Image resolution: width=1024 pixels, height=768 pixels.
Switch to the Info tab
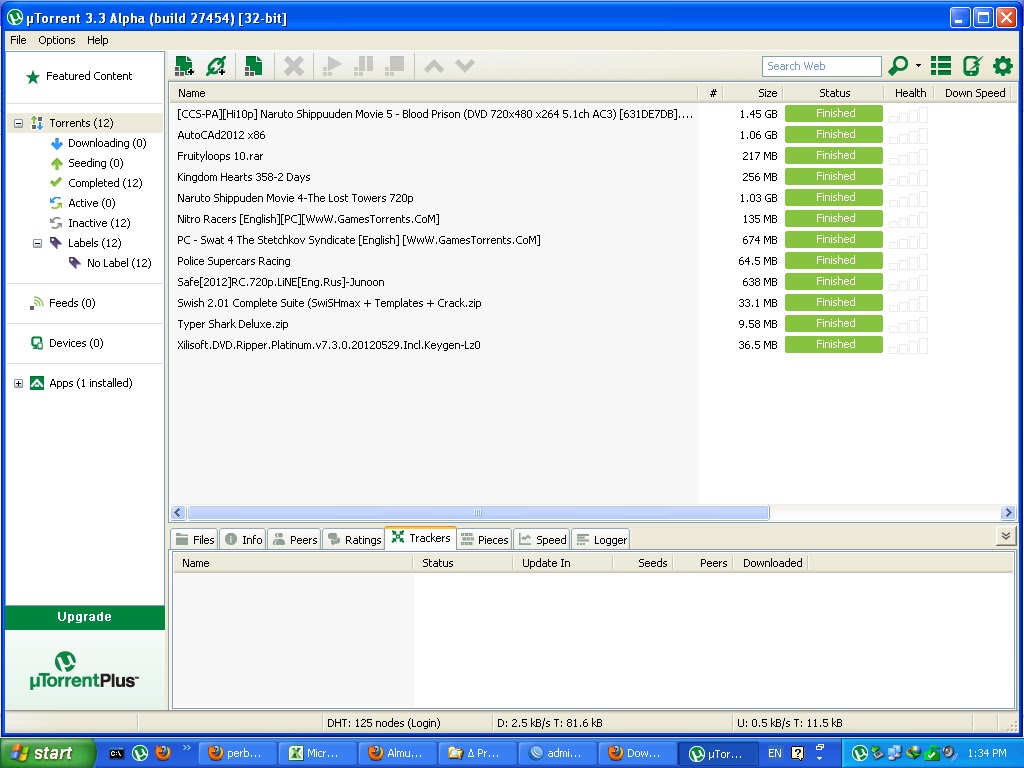[x=244, y=539]
